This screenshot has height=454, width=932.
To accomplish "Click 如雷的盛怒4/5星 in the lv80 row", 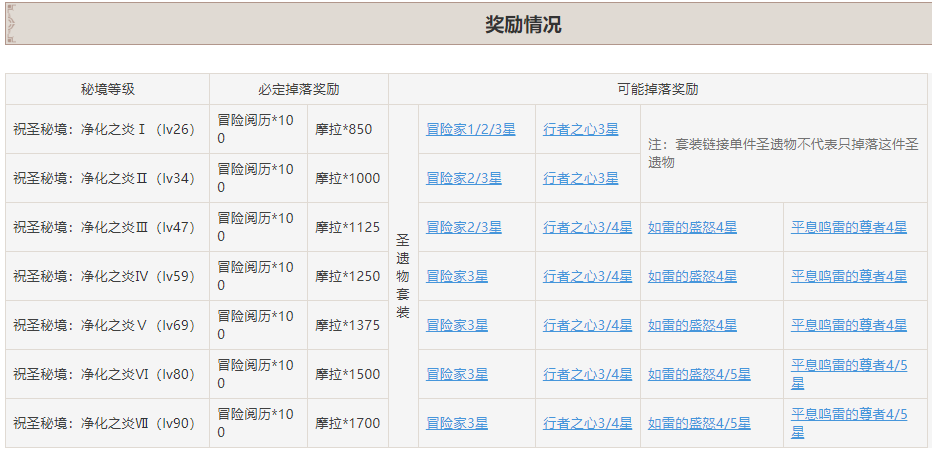I will 699,375.
